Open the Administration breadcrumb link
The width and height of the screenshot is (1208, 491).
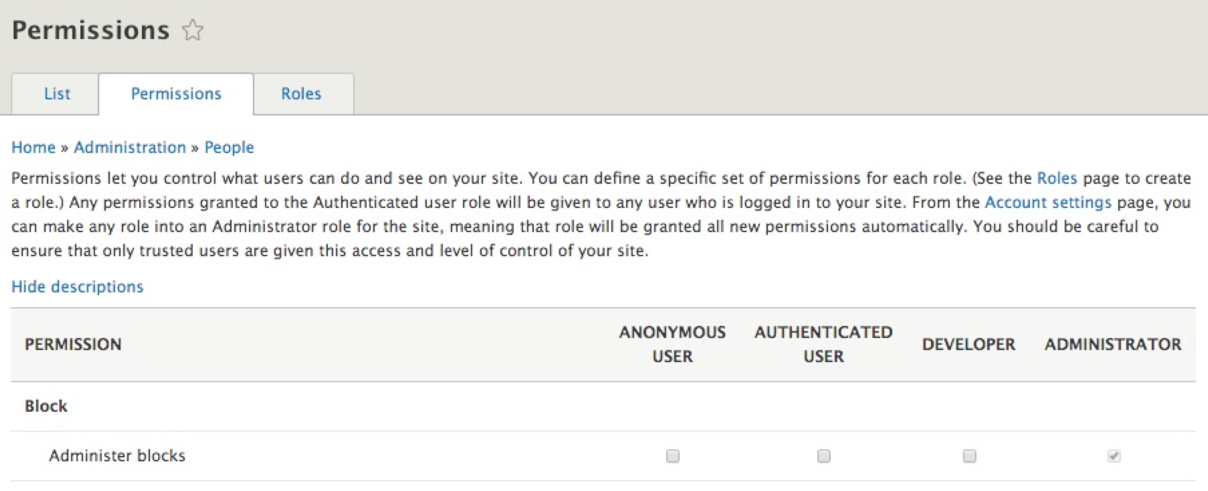click(130, 147)
